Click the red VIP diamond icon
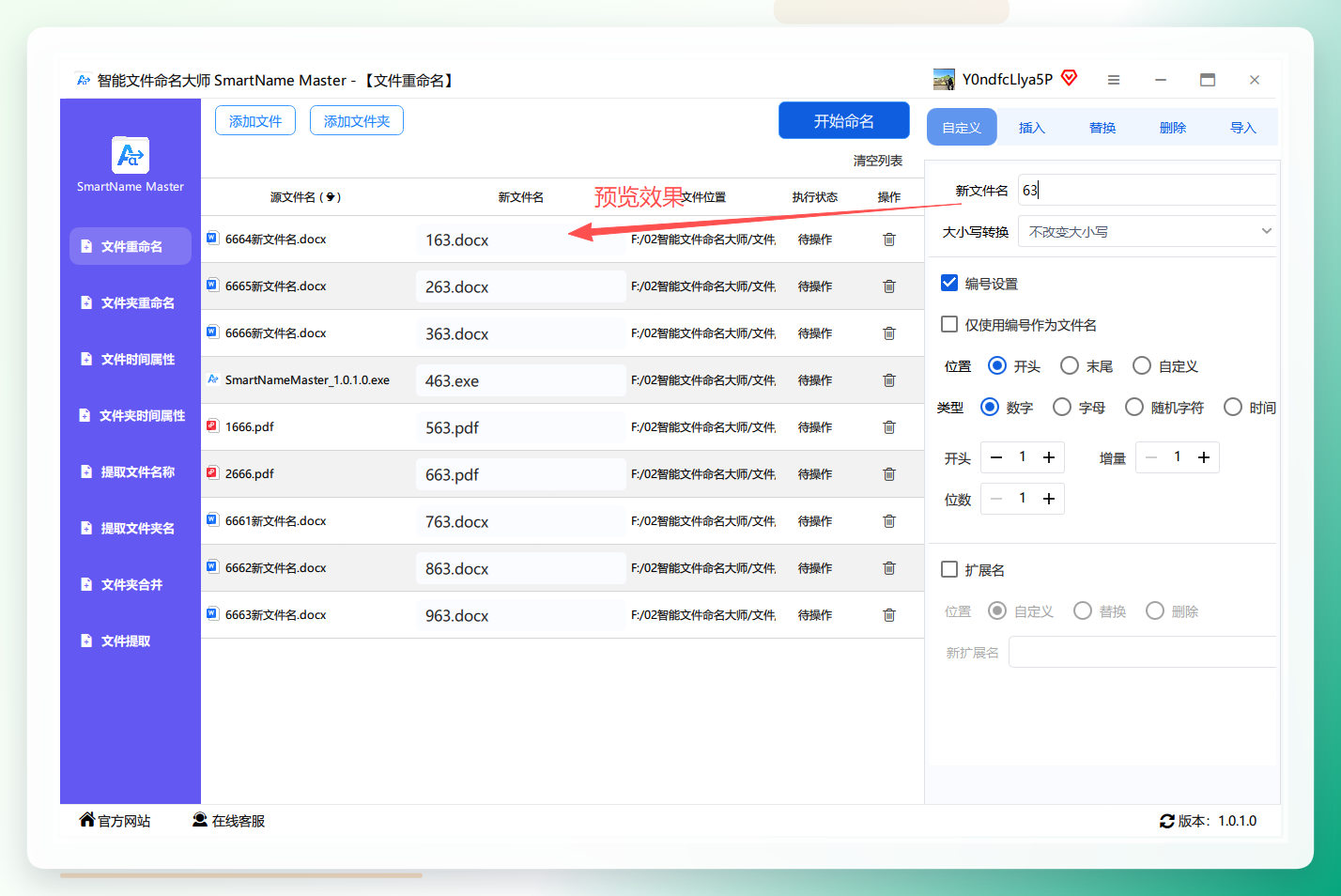This screenshot has height=896, width=1341. pyautogui.click(x=1070, y=78)
